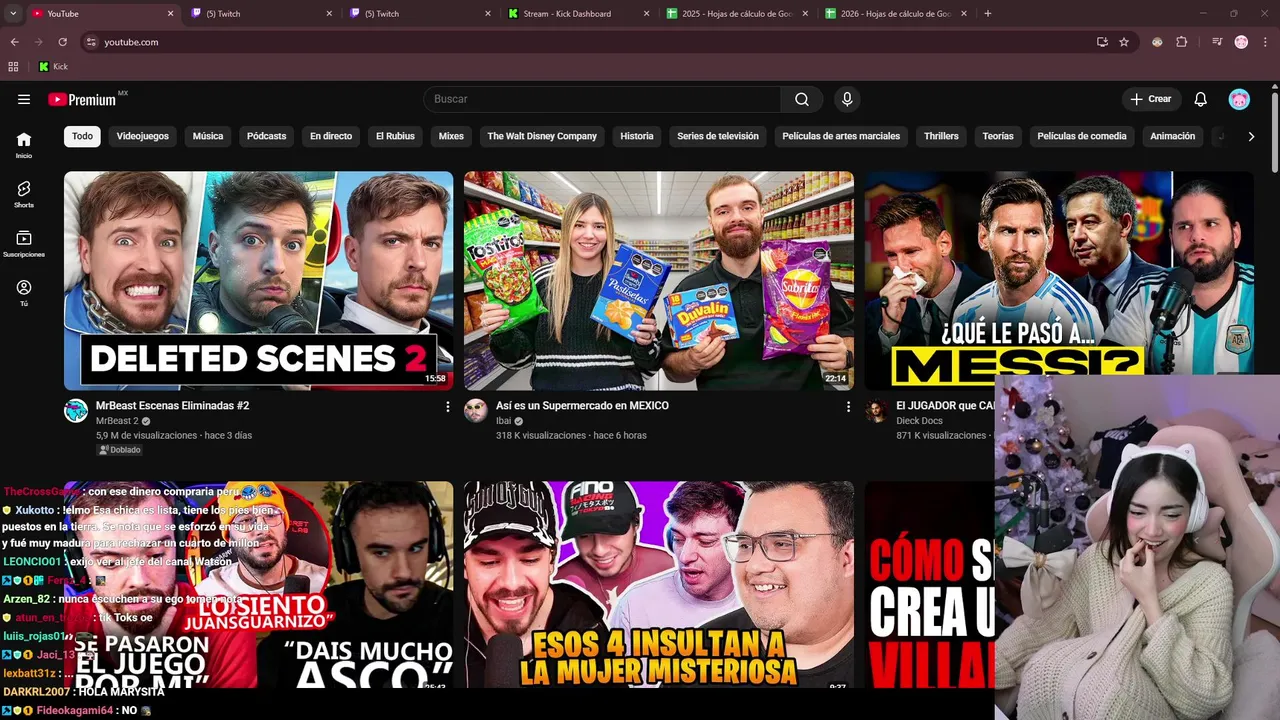Reload the current page
Viewport: 1280px width, 720px height.
click(62, 42)
